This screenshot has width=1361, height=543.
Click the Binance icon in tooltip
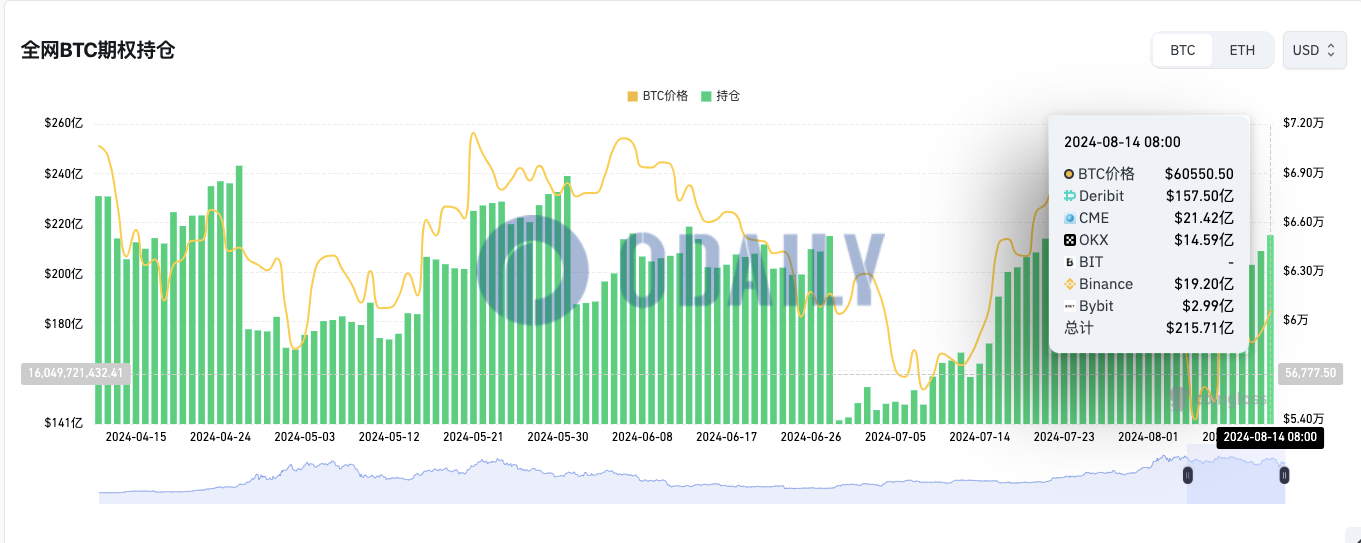coord(1069,284)
